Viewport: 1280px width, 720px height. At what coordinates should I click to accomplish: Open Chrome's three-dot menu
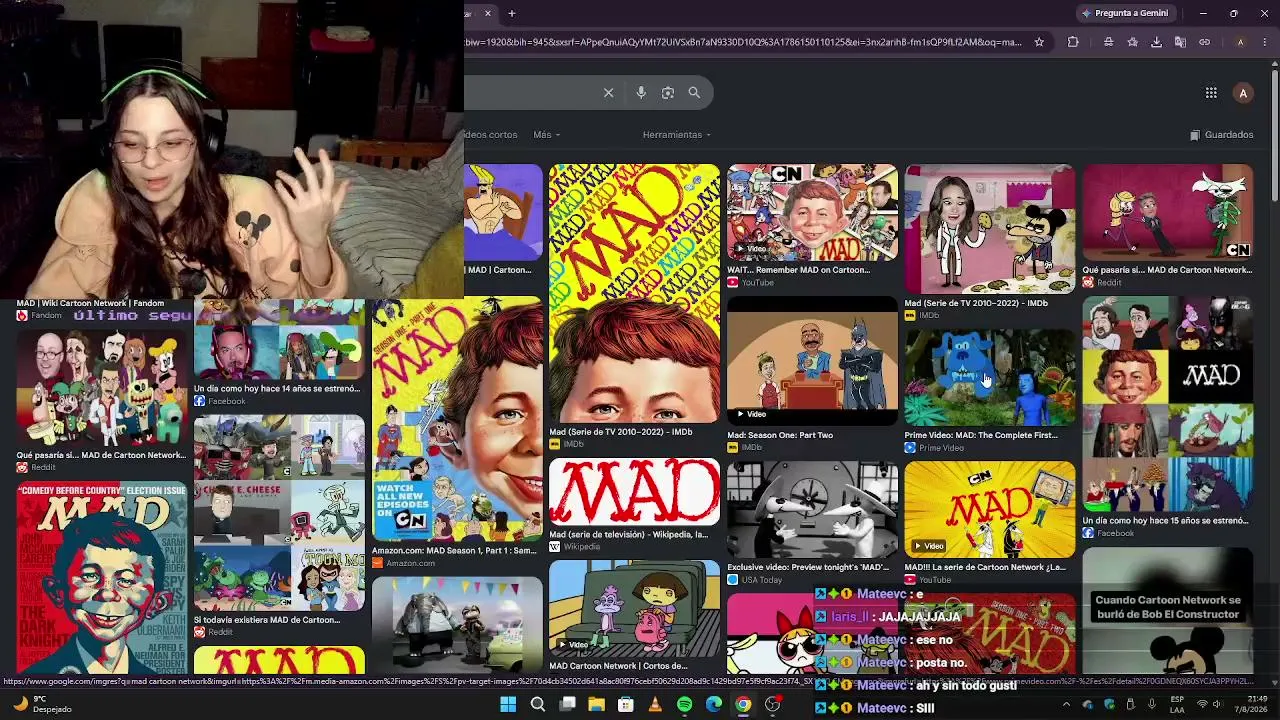coord(1265,42)
